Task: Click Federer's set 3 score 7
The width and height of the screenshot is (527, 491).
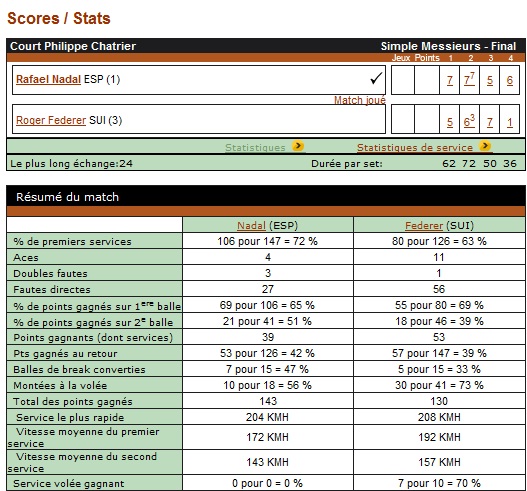Action: click(x=490, y=122)
